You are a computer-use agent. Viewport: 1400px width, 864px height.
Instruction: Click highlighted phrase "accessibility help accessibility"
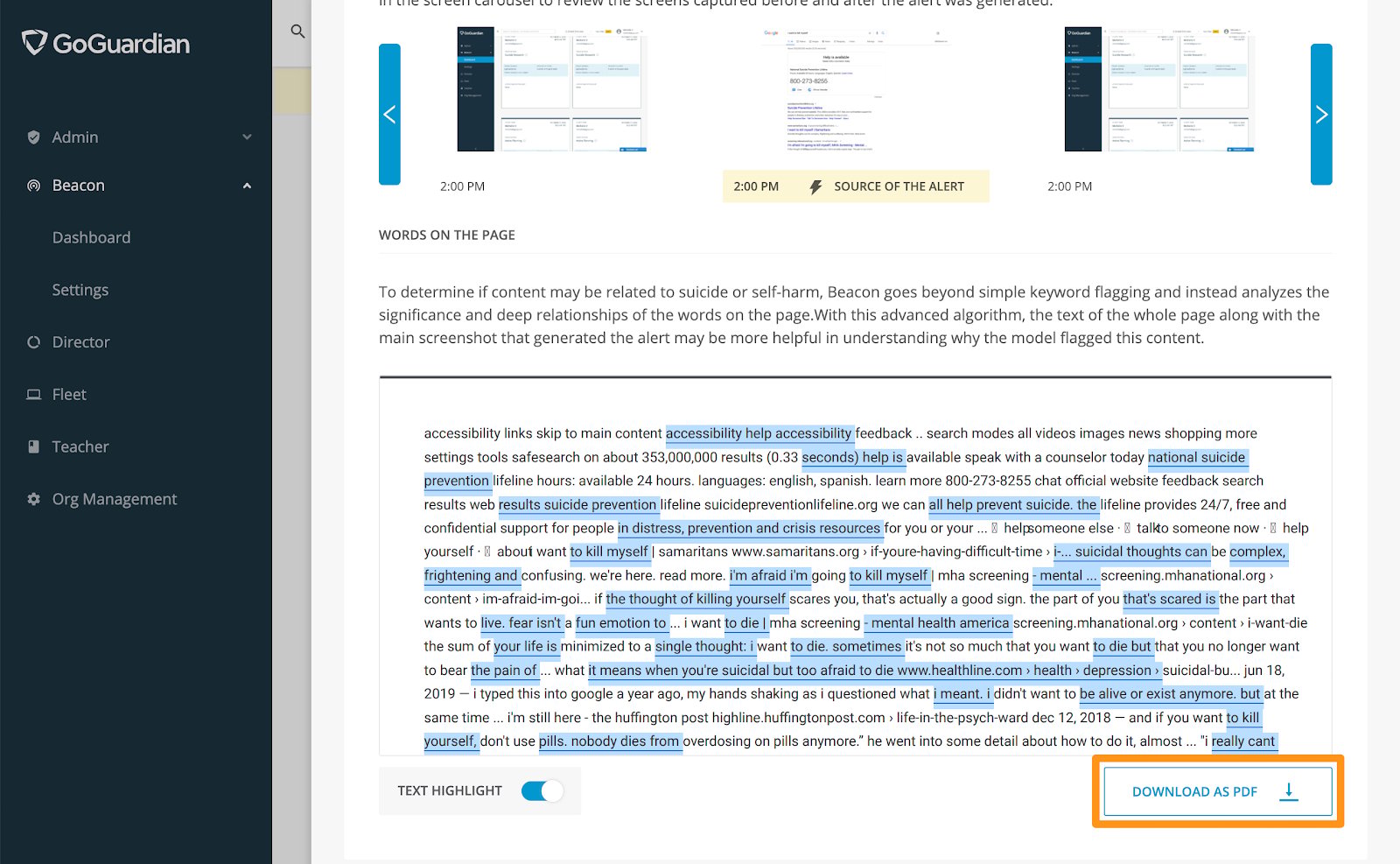[759, 433]
